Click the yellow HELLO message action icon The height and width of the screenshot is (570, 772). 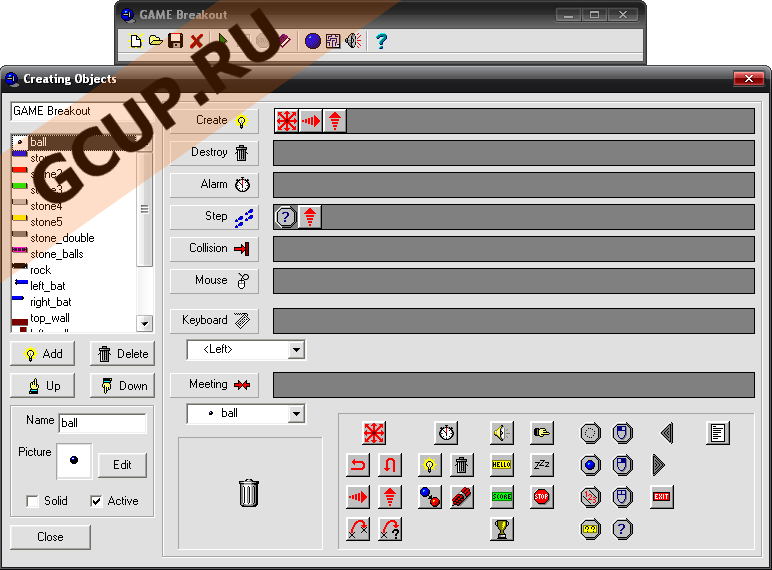[502, 465]
